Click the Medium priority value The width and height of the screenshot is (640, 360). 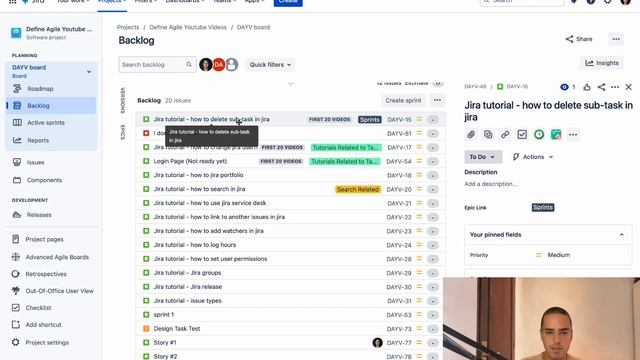(559, 255)
